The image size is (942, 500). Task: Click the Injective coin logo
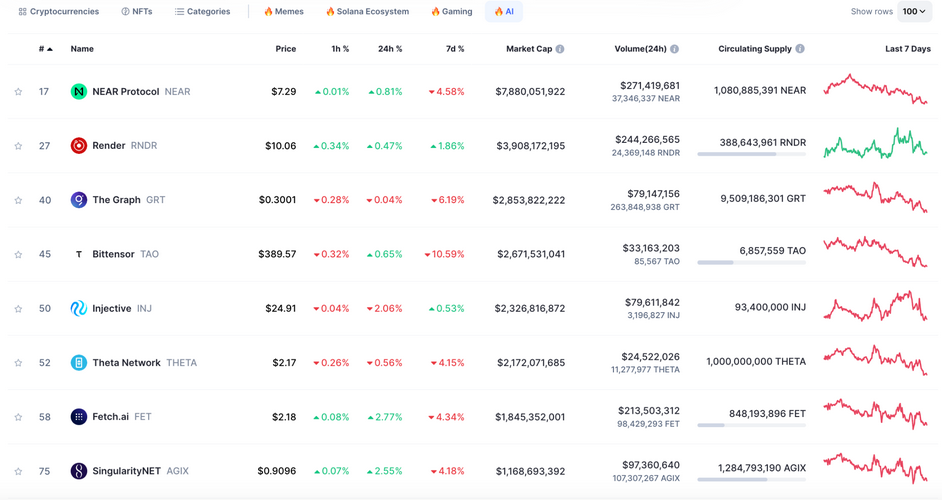(x=78, y=308)
